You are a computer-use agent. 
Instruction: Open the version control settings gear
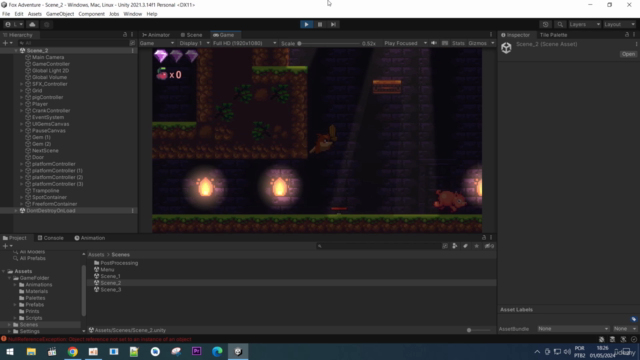pos(46,24)
